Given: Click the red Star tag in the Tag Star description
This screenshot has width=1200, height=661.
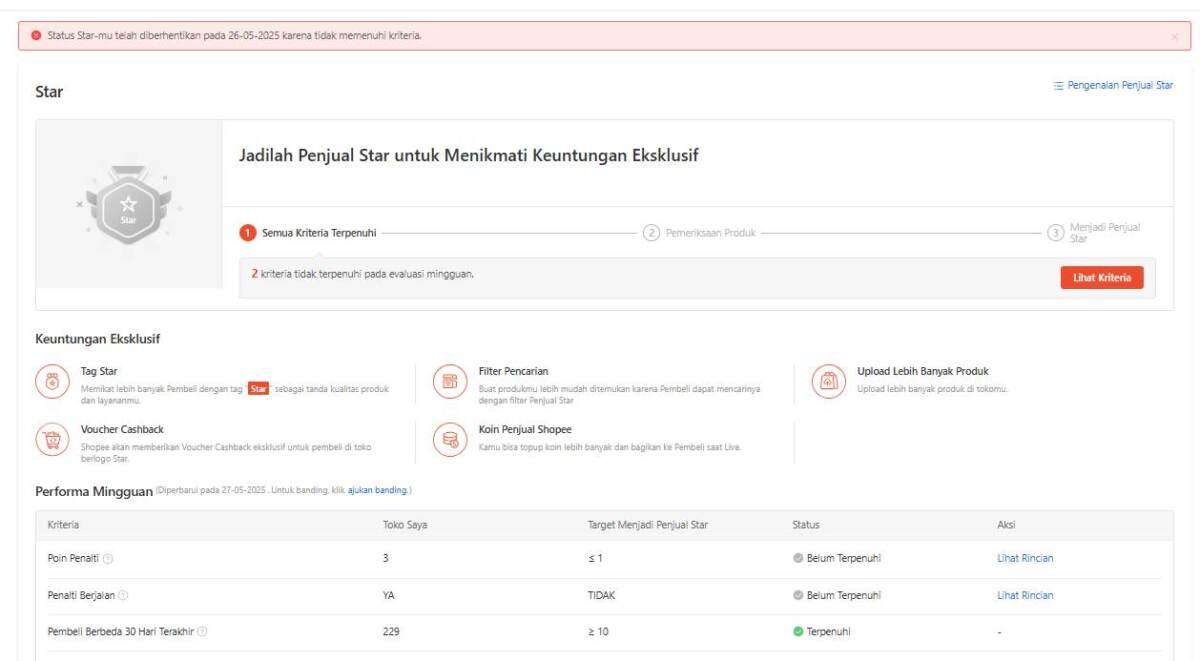Looking at the screenshot, I should 258,389.
